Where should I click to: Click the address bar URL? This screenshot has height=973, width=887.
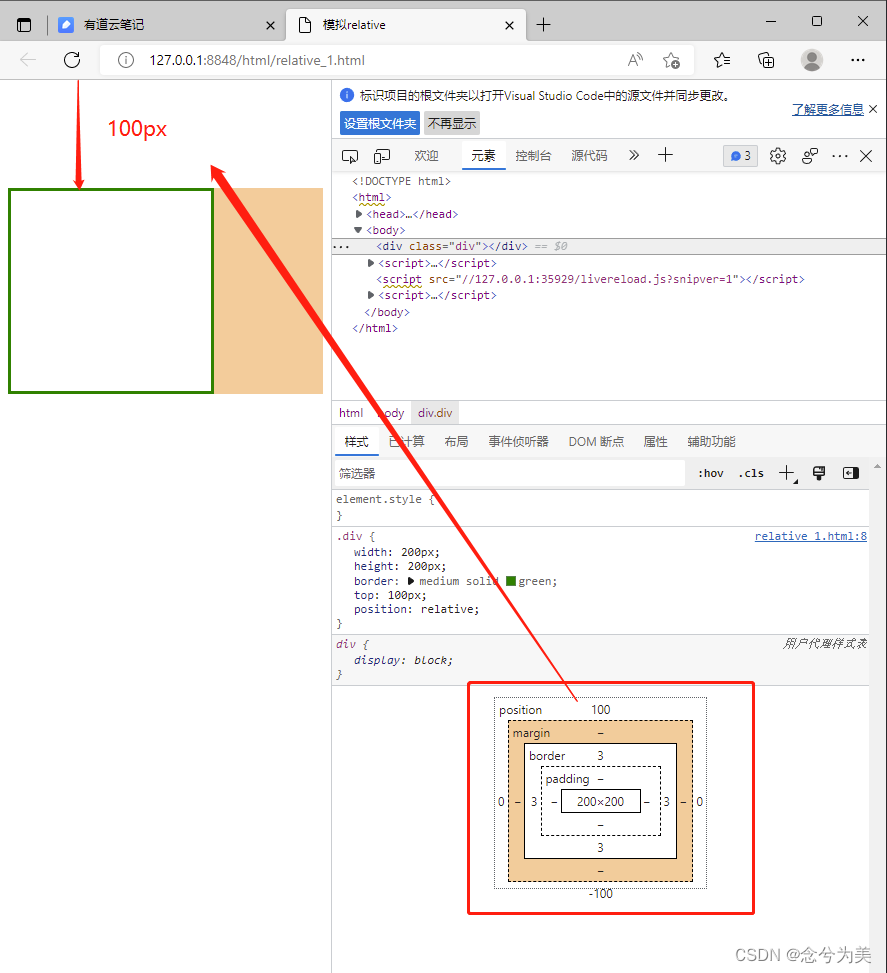pyautogui.click(x=257, y=60)
